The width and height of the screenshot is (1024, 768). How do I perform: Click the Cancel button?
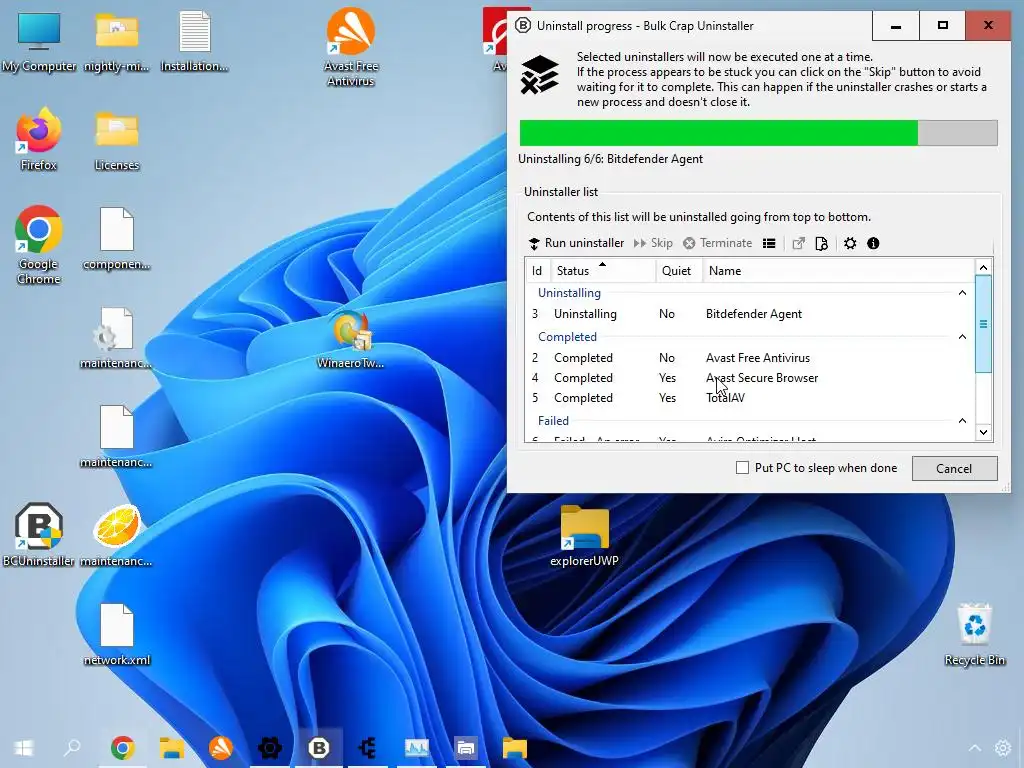(x=954, y=468)
